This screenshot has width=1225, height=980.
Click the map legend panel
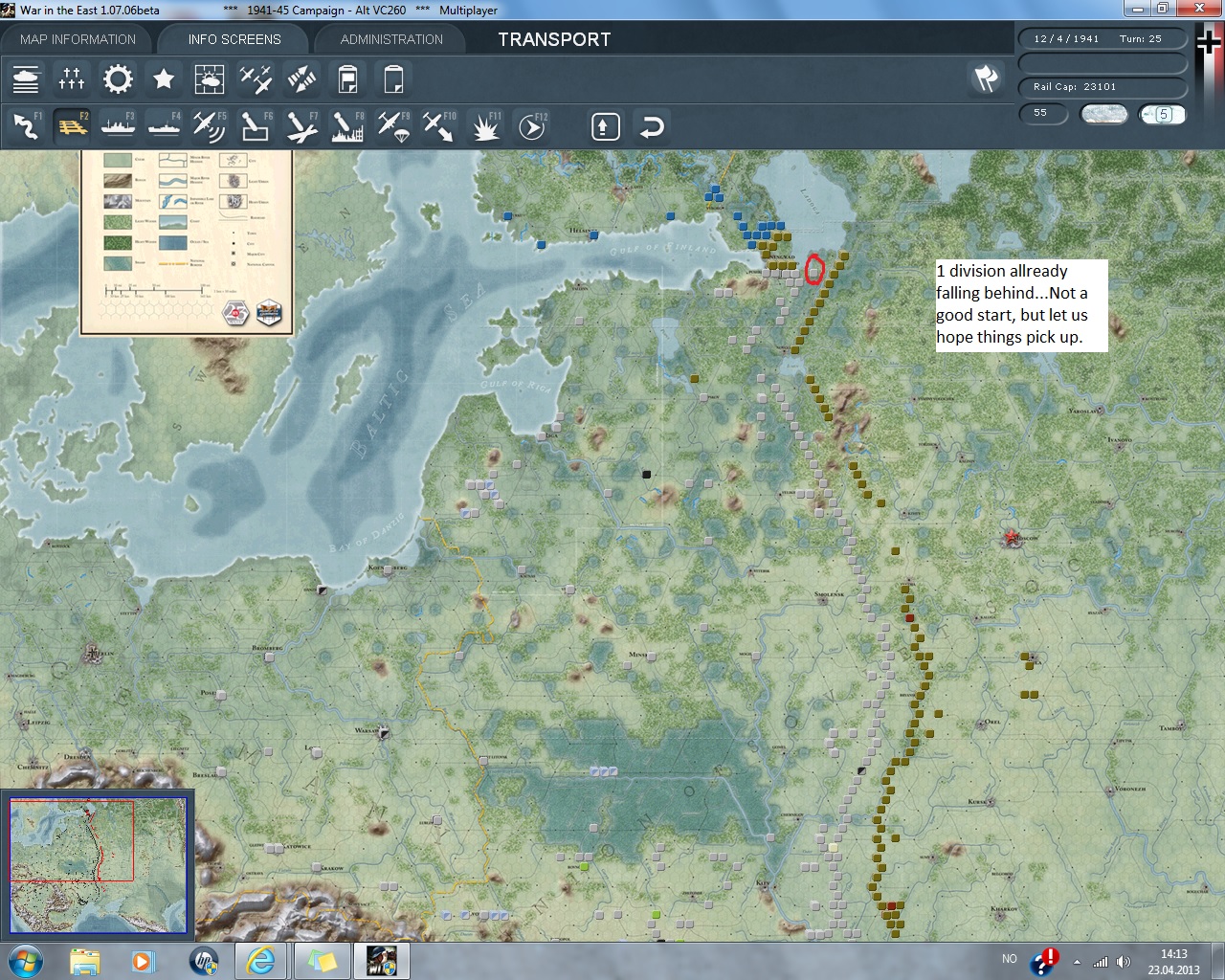point(187,241)
